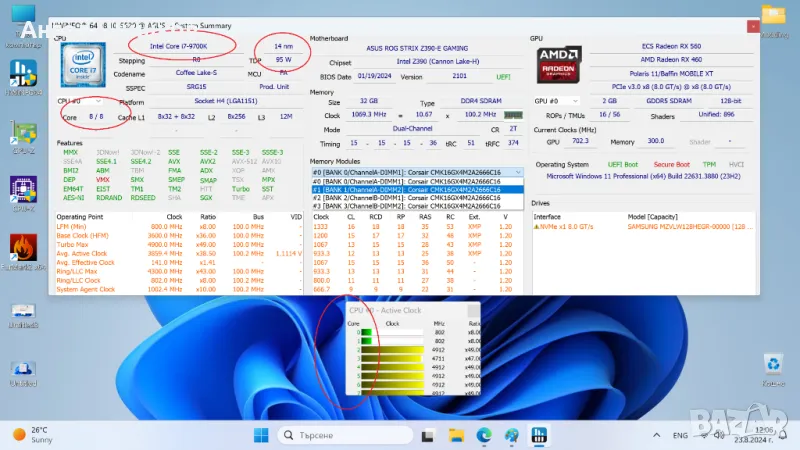Open the purple chip desktop shortcut

[x=23, y=189]
